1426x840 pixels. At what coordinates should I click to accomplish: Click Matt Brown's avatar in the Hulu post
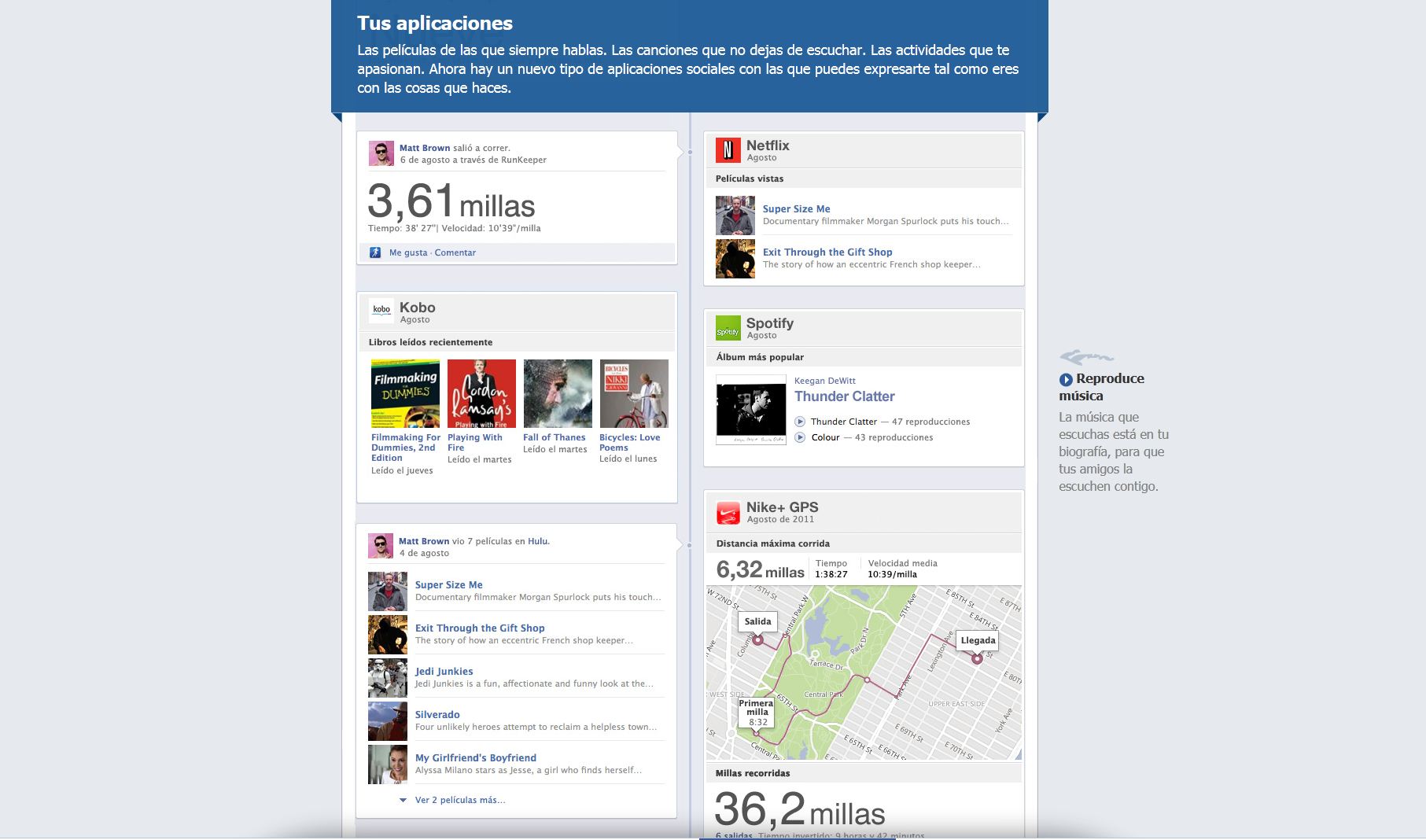381,546
